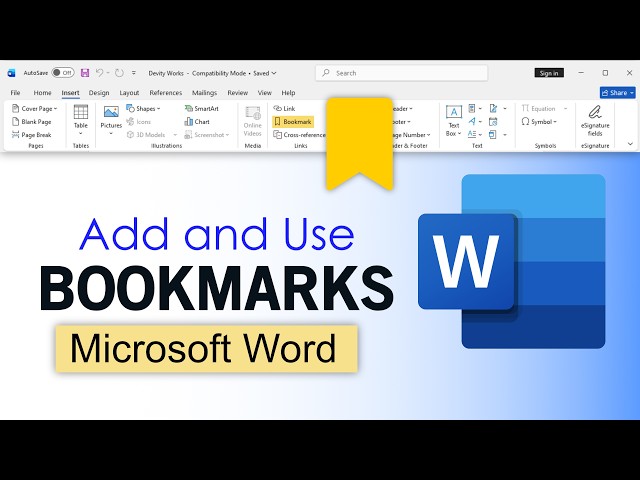Insert a Blank Page

[32, 122]
